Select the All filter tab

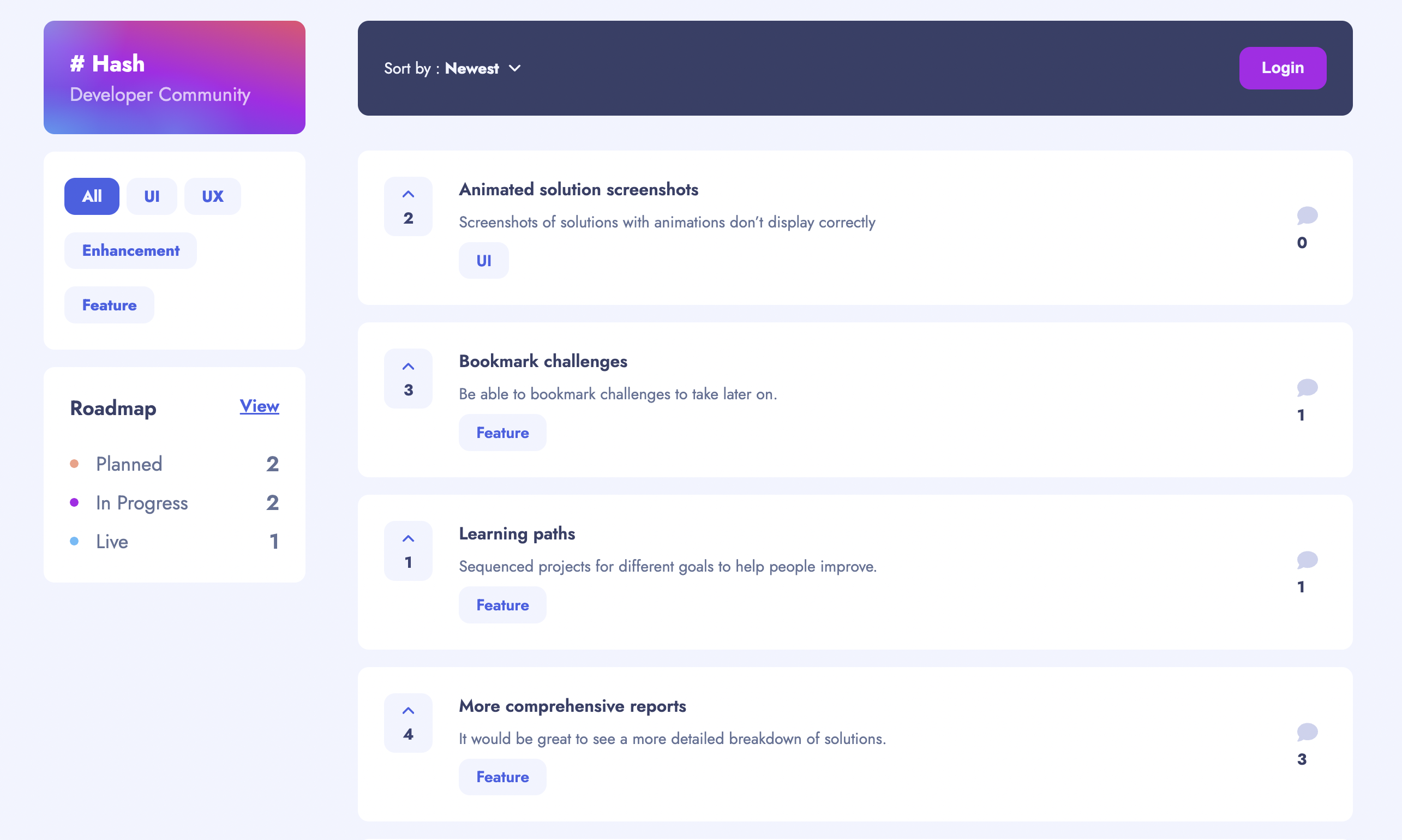pyautogui.click(x=91, y=196)
